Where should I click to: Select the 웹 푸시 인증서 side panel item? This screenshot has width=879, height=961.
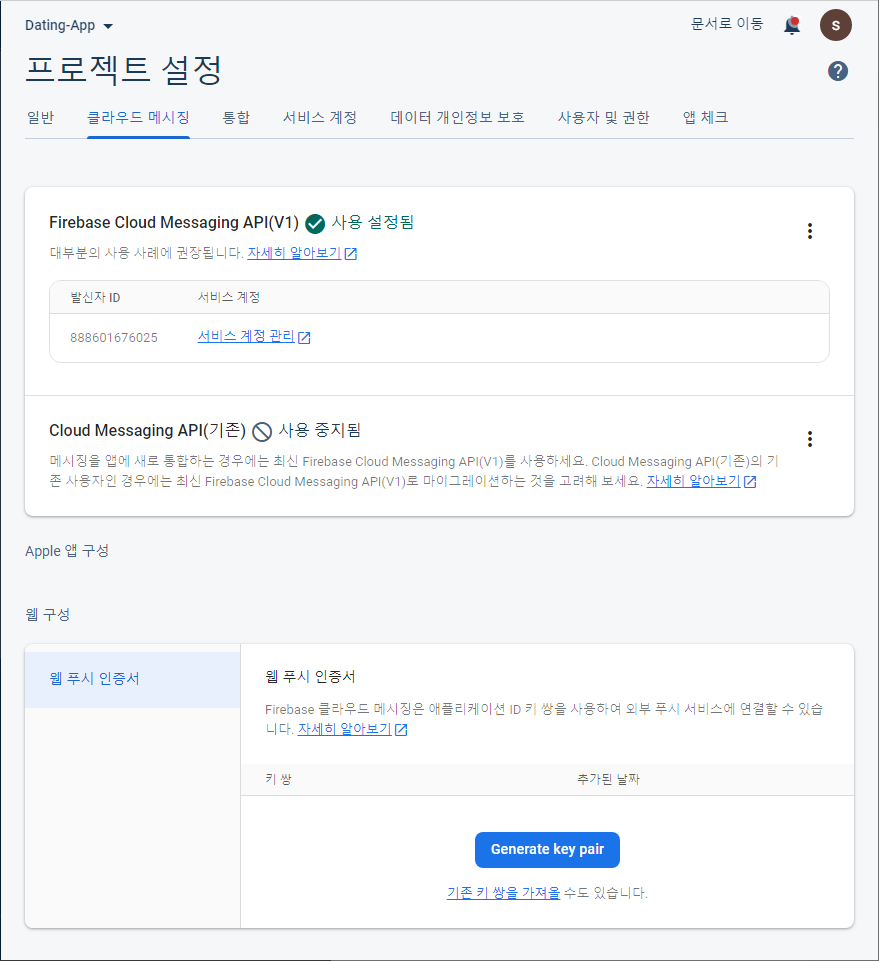[x=132, y=679]
